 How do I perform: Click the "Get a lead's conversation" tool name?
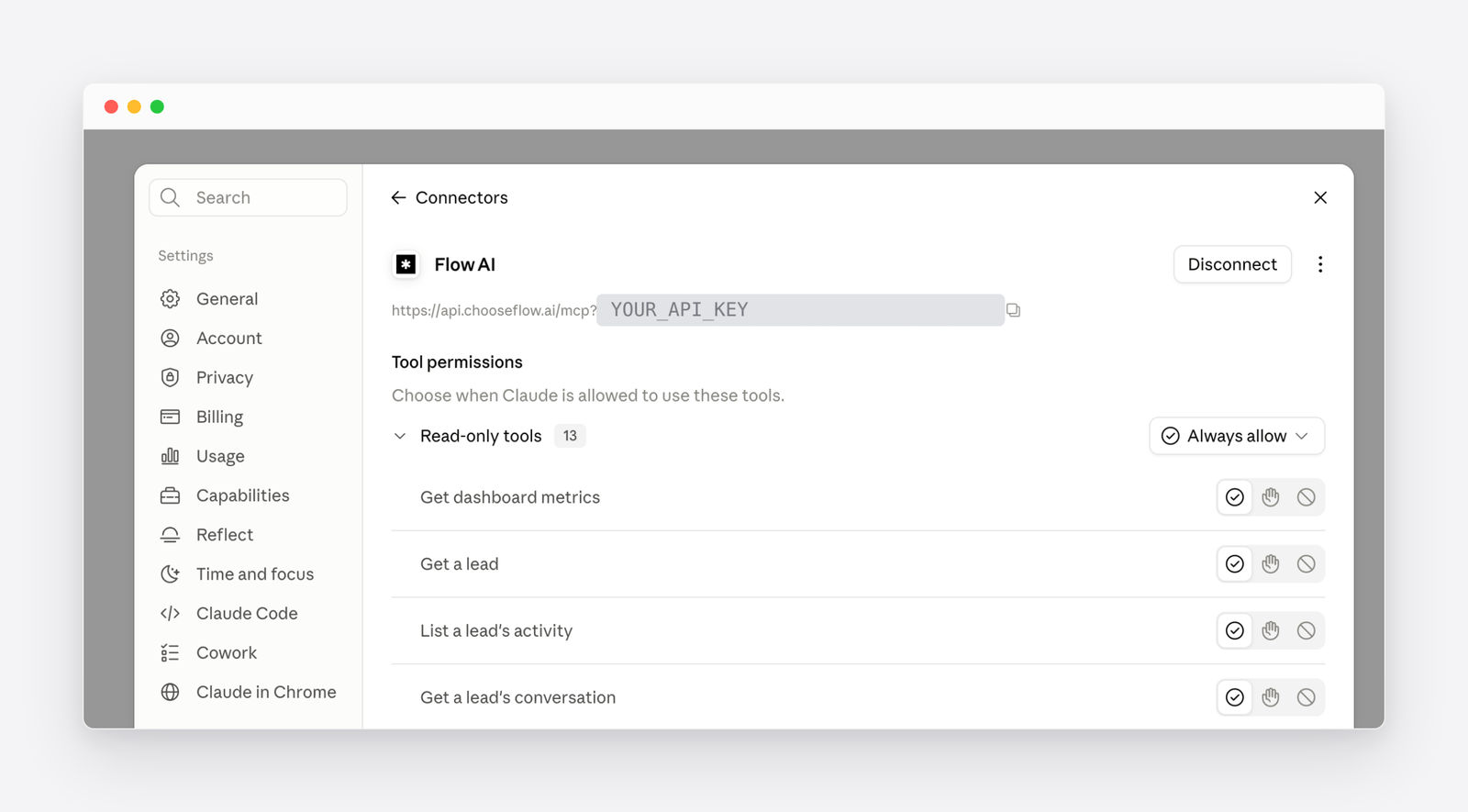518,697
